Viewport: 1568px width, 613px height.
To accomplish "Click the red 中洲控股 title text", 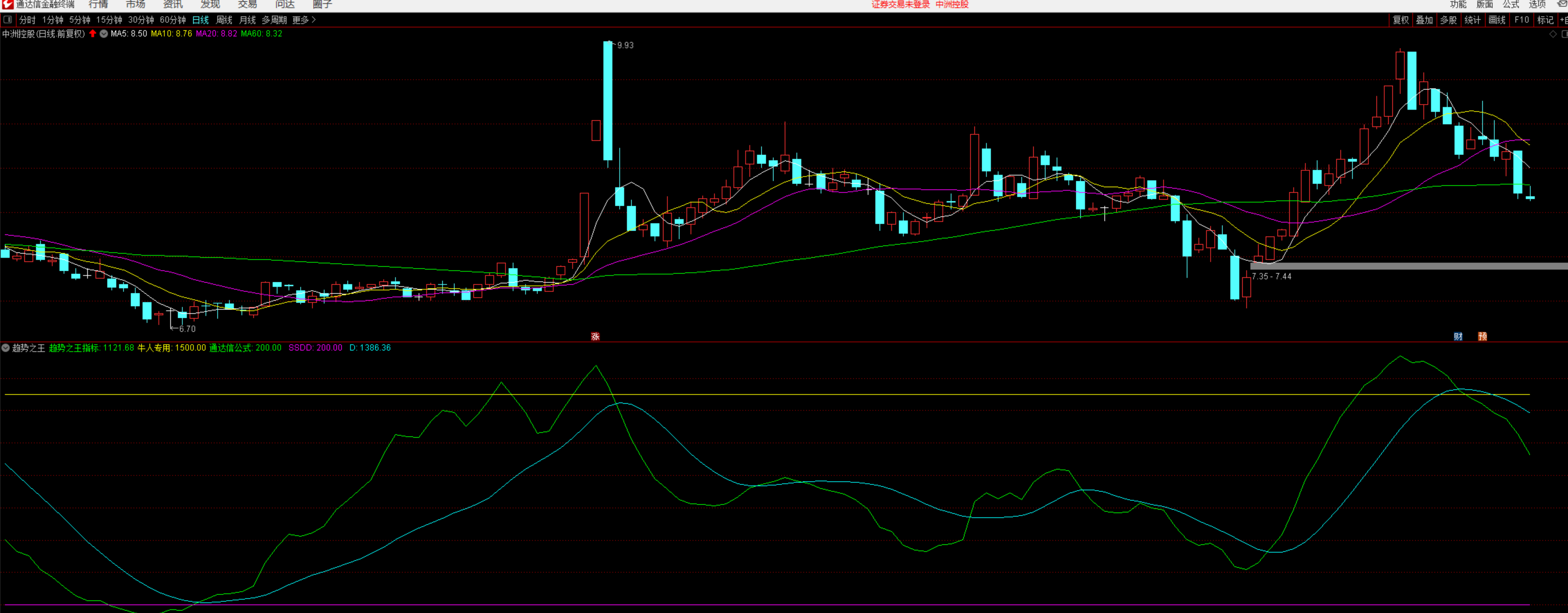I will (x=952, y=4).
